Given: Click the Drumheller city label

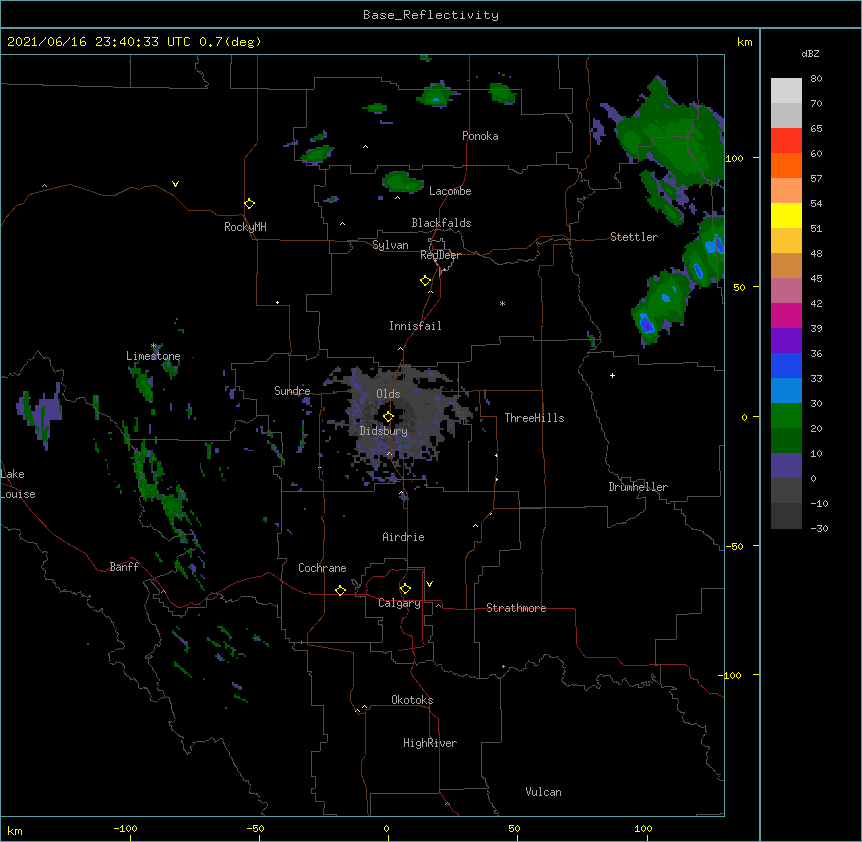Looking at the screenshot, I should point(638,487).
